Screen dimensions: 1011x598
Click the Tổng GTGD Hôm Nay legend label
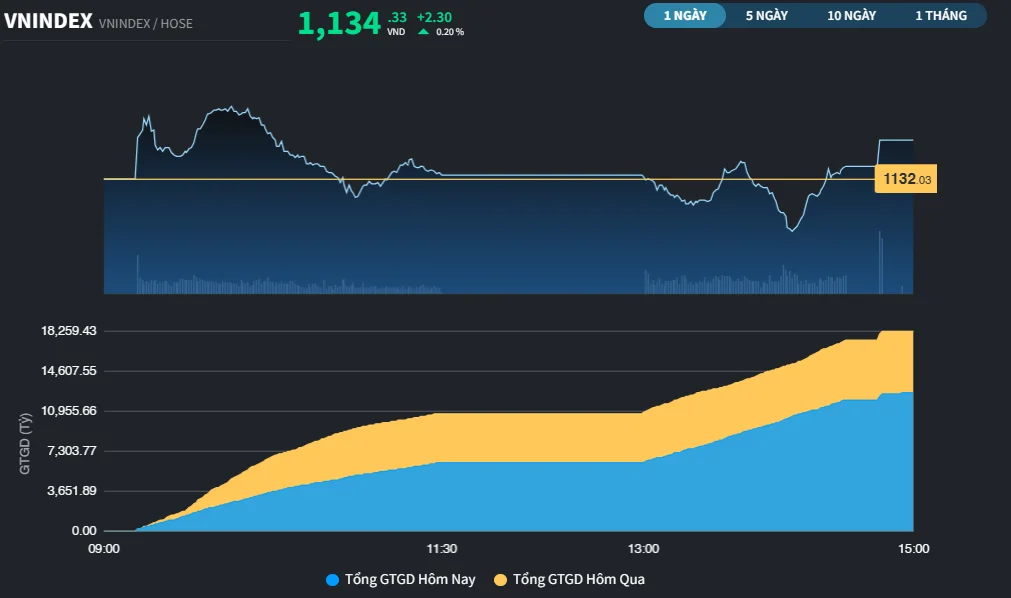point(410,579)
